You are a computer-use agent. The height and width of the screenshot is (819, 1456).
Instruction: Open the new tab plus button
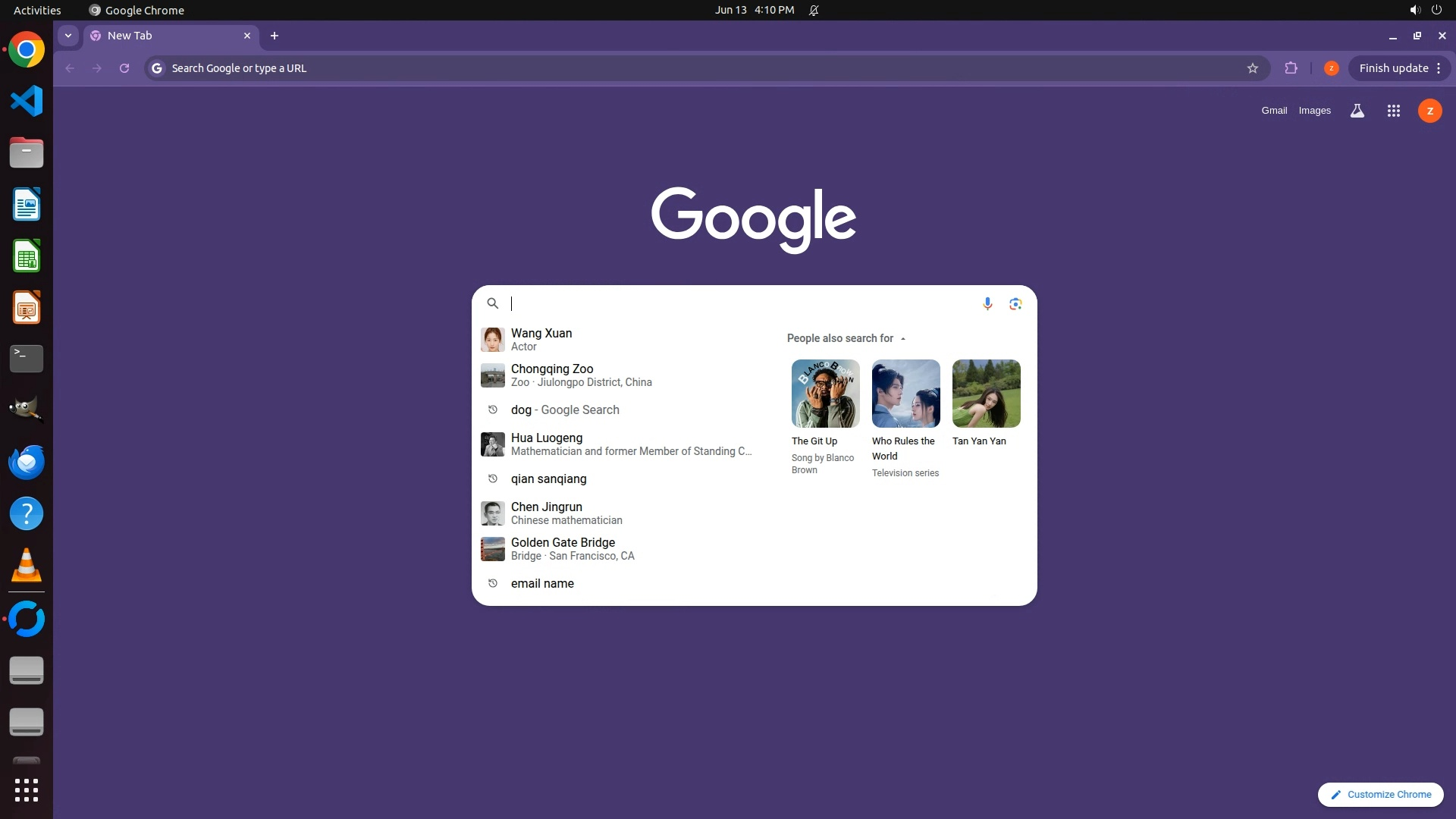[x=275, y=36]
